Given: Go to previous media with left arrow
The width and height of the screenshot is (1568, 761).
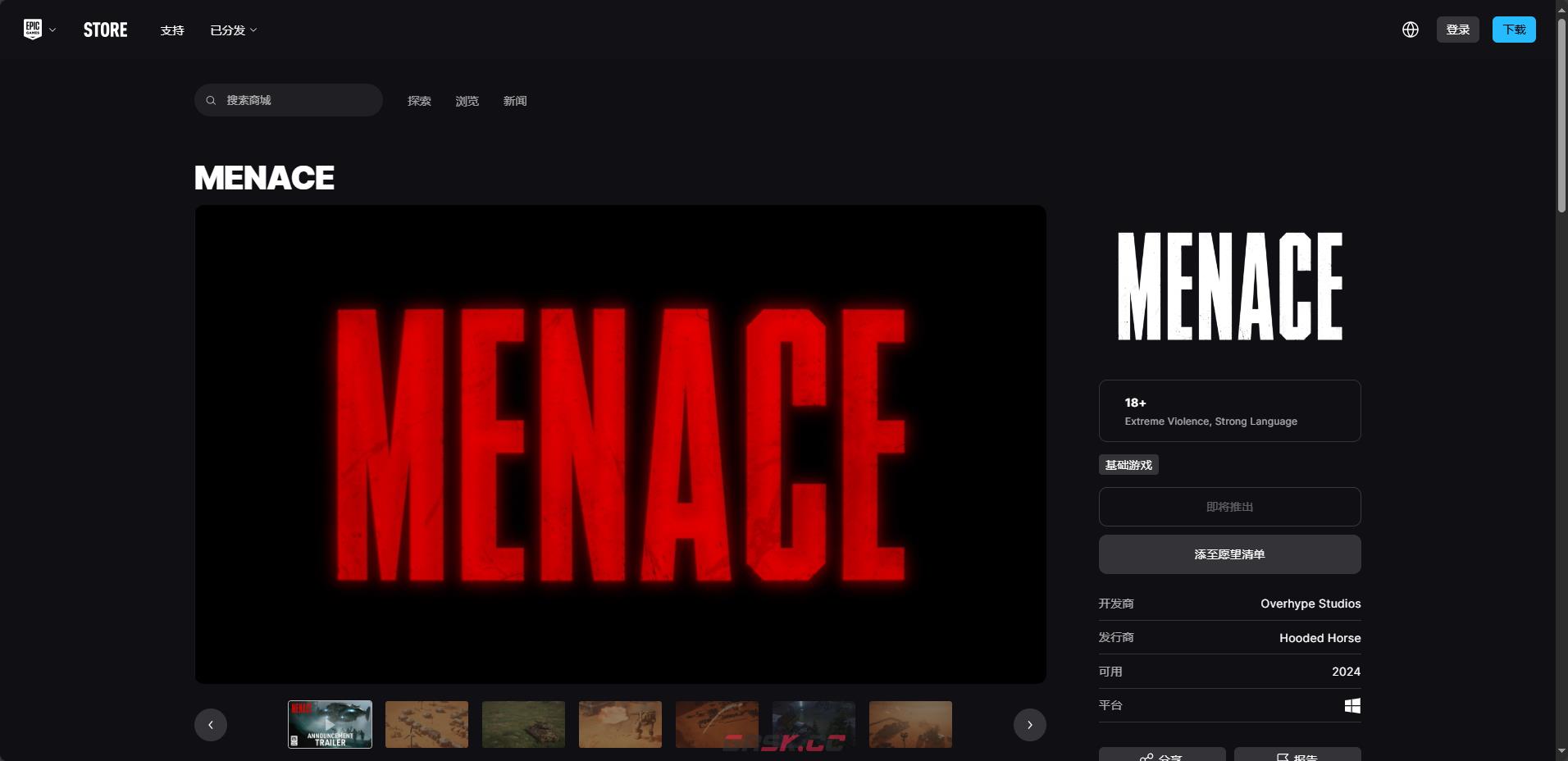Looking at the screenshot, I should 211,725.
